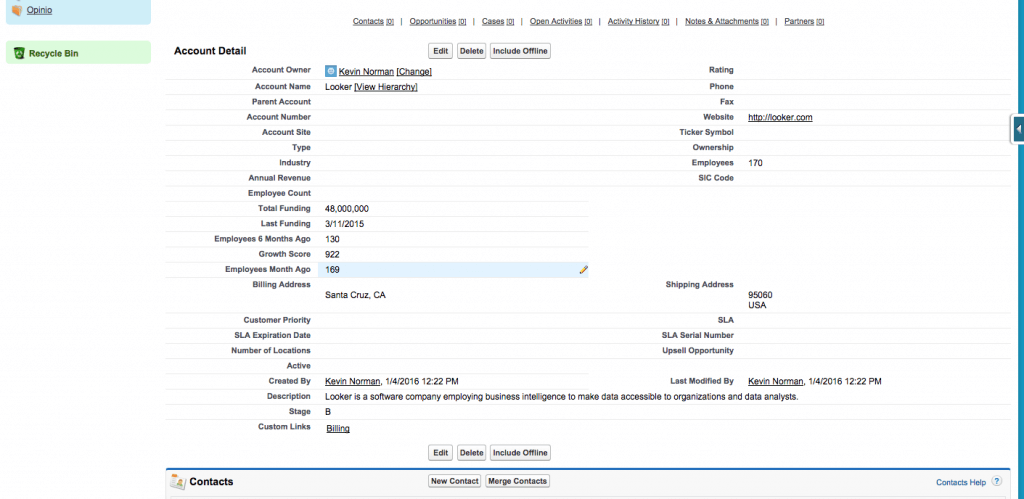Click the Stage value B

(328, 412)
